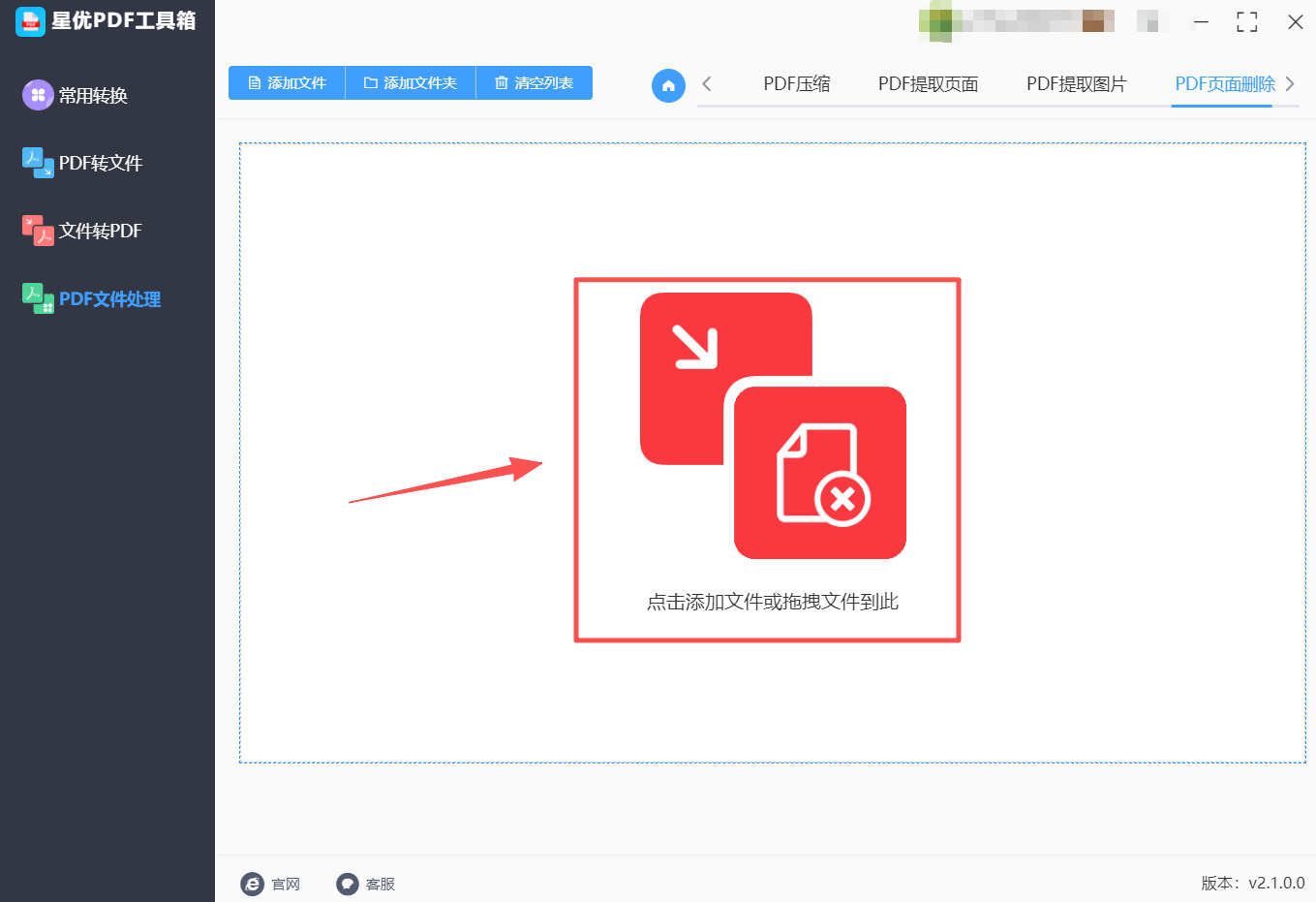
Task: Open the 官网 official website link
Action: click(270, 884)
